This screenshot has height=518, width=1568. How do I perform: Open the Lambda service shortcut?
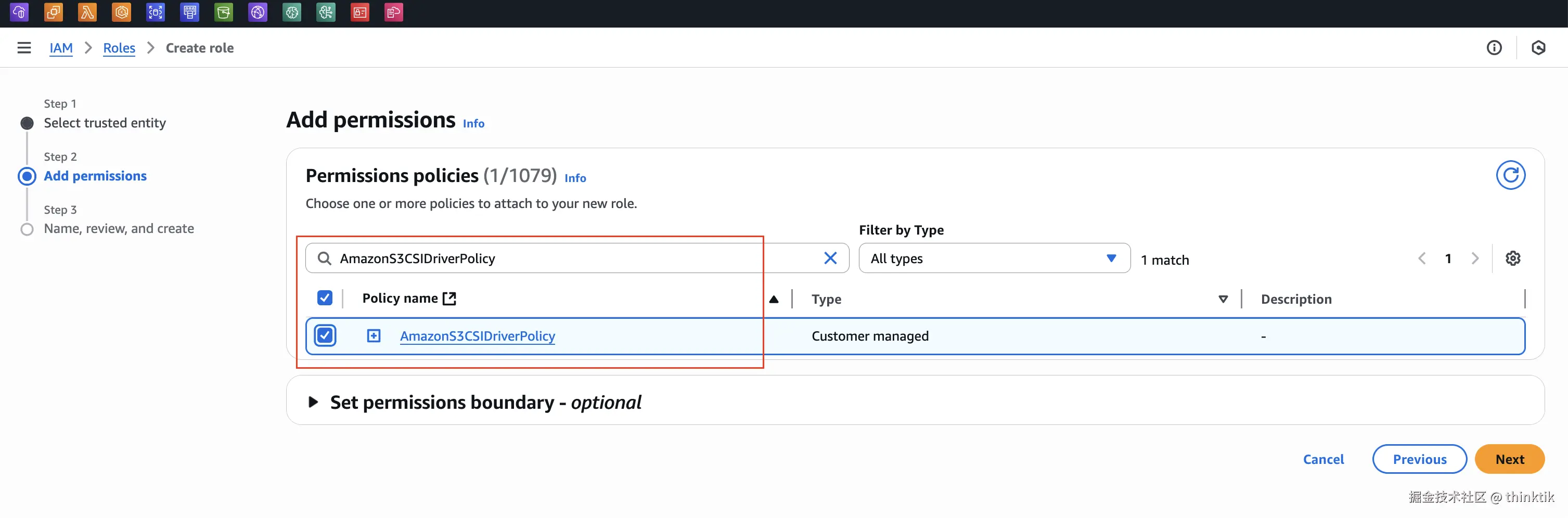coord(87,12)
